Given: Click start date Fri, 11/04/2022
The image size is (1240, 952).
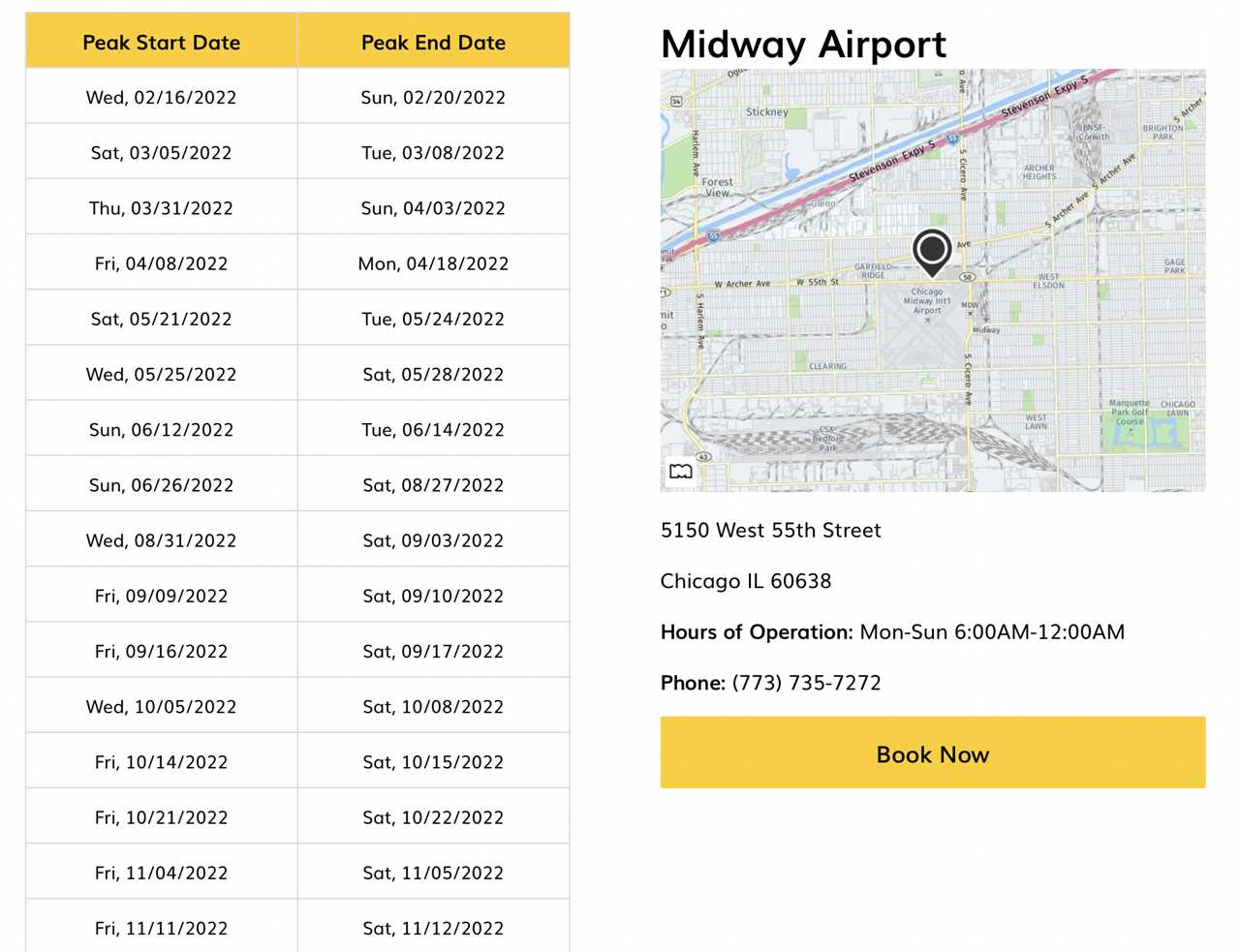Looking at the screenshot, I should pyautogui.click(x=162, y=874).
